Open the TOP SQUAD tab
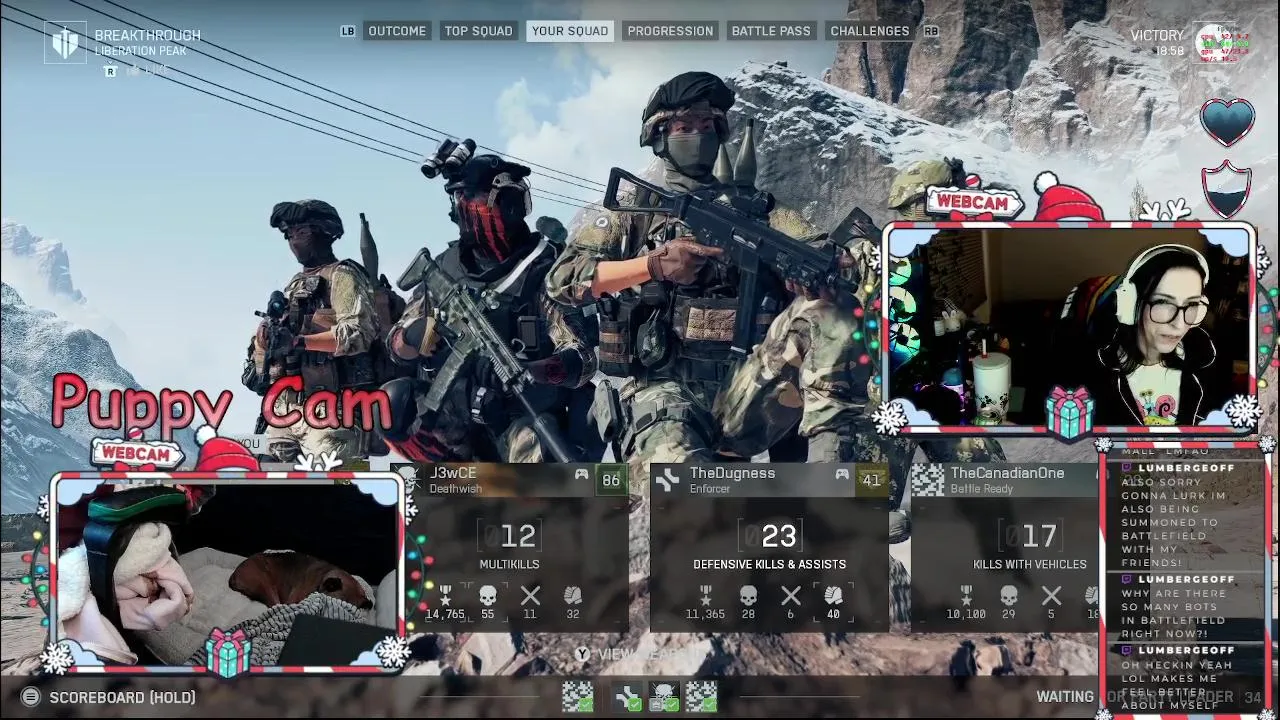 (x=478, y=31)
